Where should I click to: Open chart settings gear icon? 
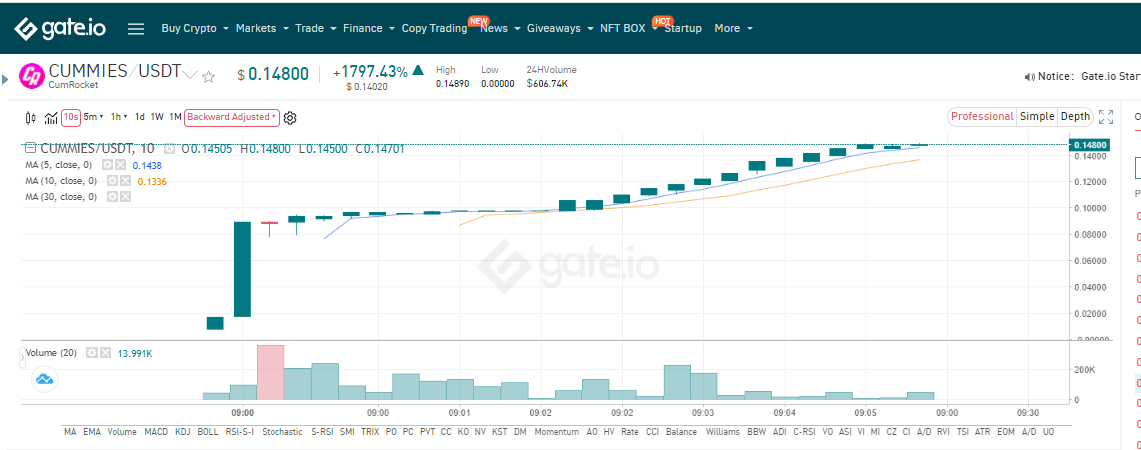pyautogui.click(x=290, y=117)
